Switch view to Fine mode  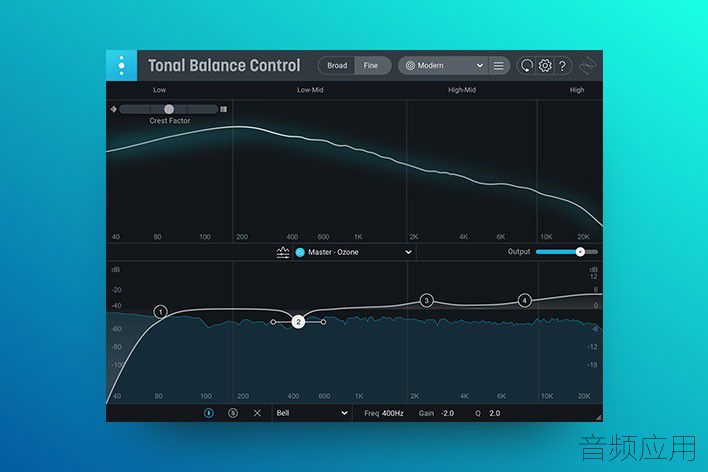point(371,66)
